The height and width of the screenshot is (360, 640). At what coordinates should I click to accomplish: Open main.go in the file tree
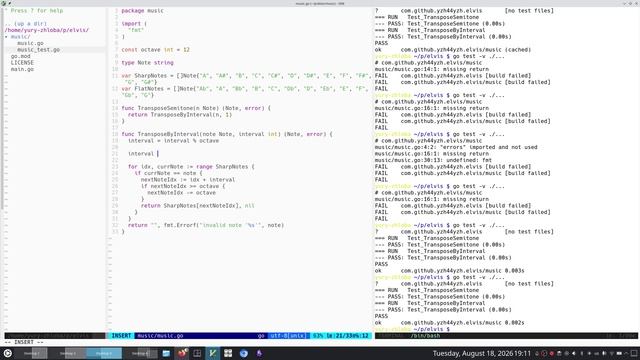point(22,69)
